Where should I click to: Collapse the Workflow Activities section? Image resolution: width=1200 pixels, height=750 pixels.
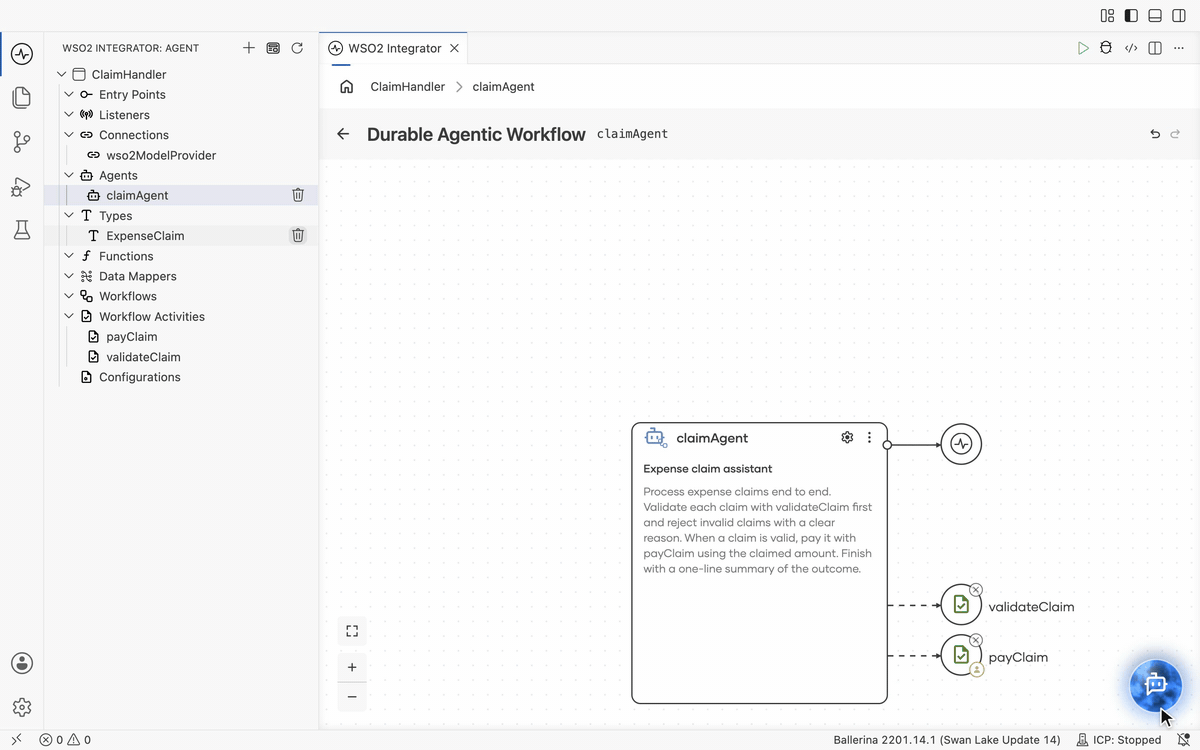click(69, 317)
